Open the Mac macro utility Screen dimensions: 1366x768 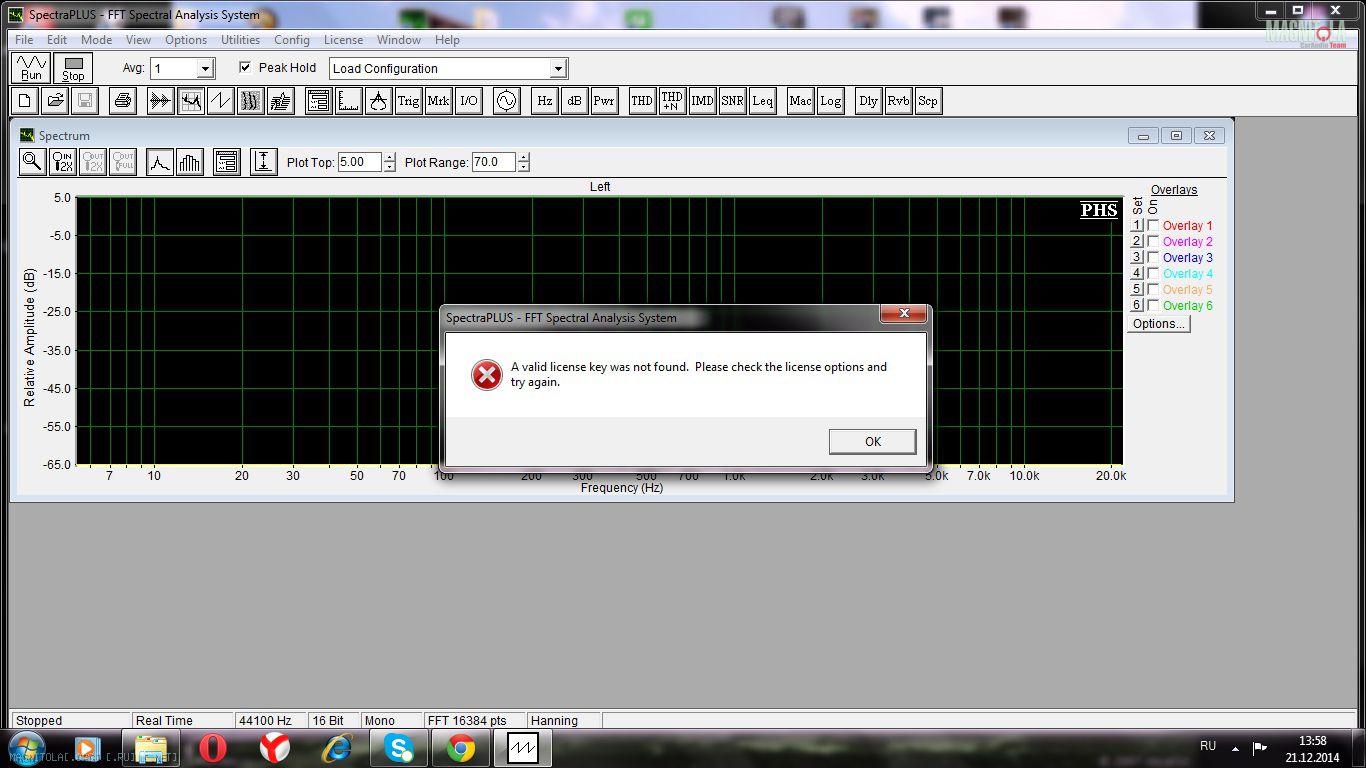coord(801,101)
